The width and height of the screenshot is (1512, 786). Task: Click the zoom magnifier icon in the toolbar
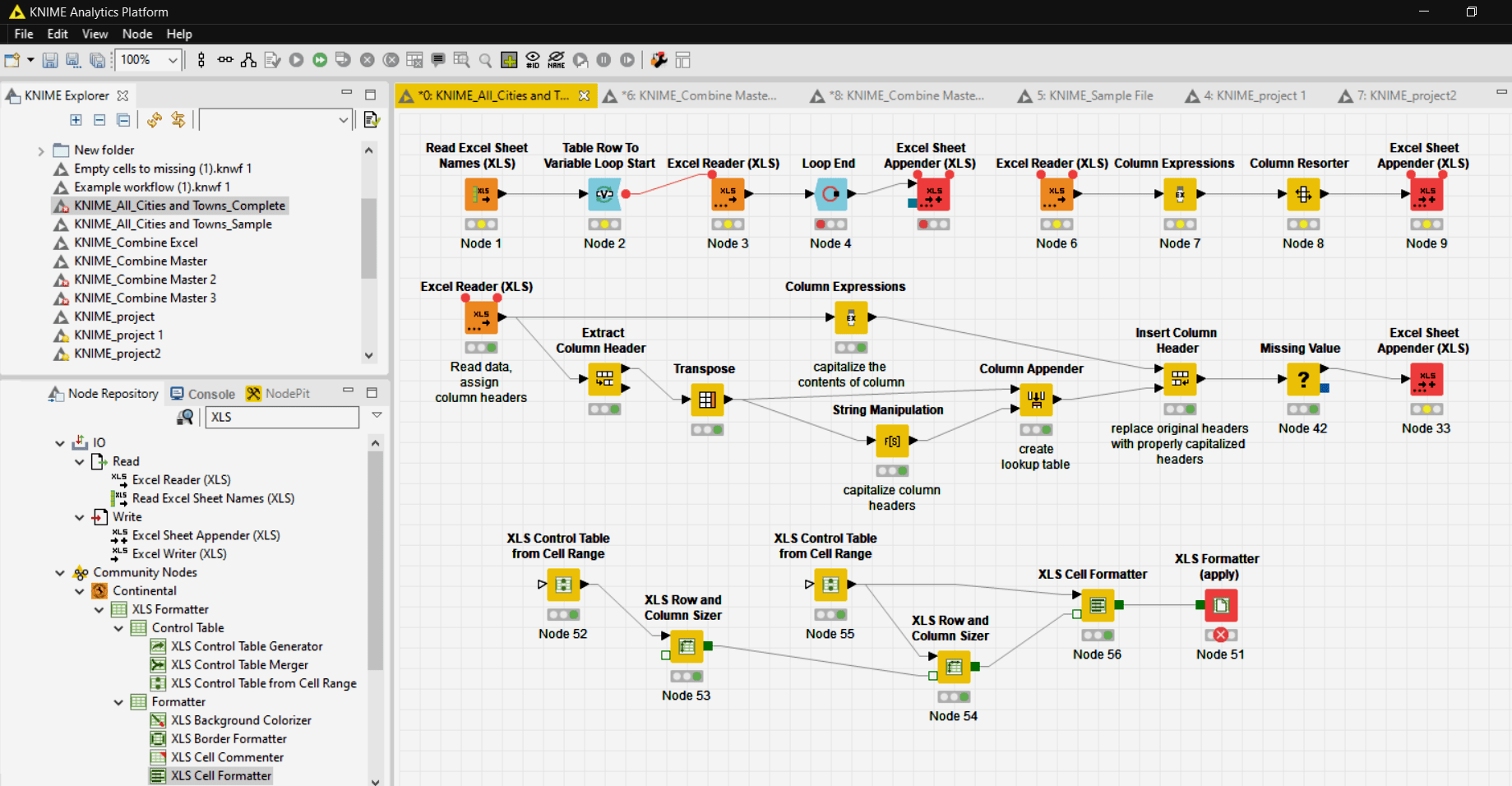485,59
